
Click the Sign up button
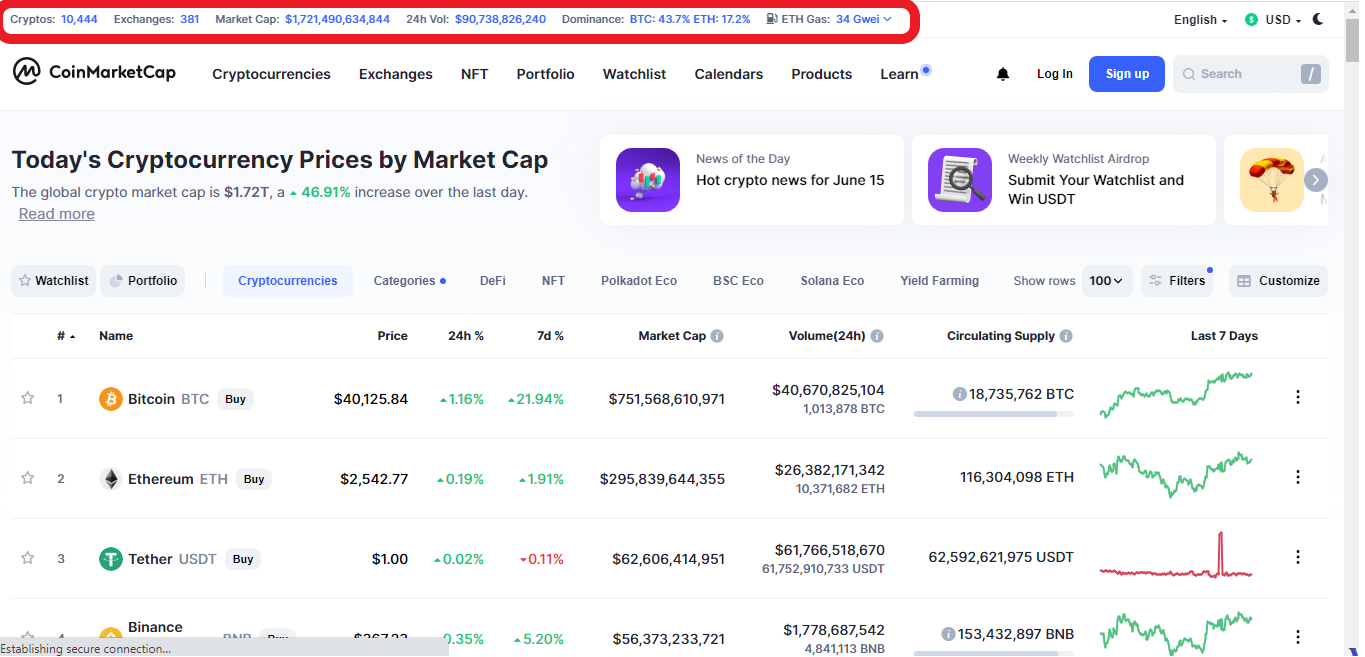pyautogui.click(x=1127, y=74)
